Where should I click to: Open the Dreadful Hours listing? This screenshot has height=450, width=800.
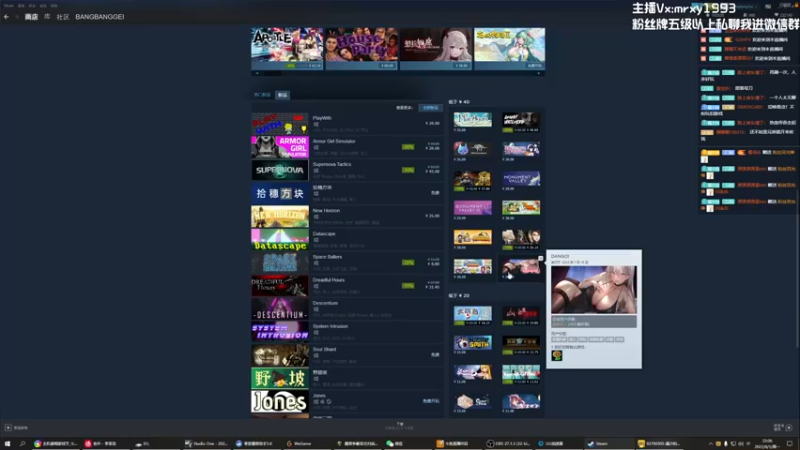click(x=346, y=286)
